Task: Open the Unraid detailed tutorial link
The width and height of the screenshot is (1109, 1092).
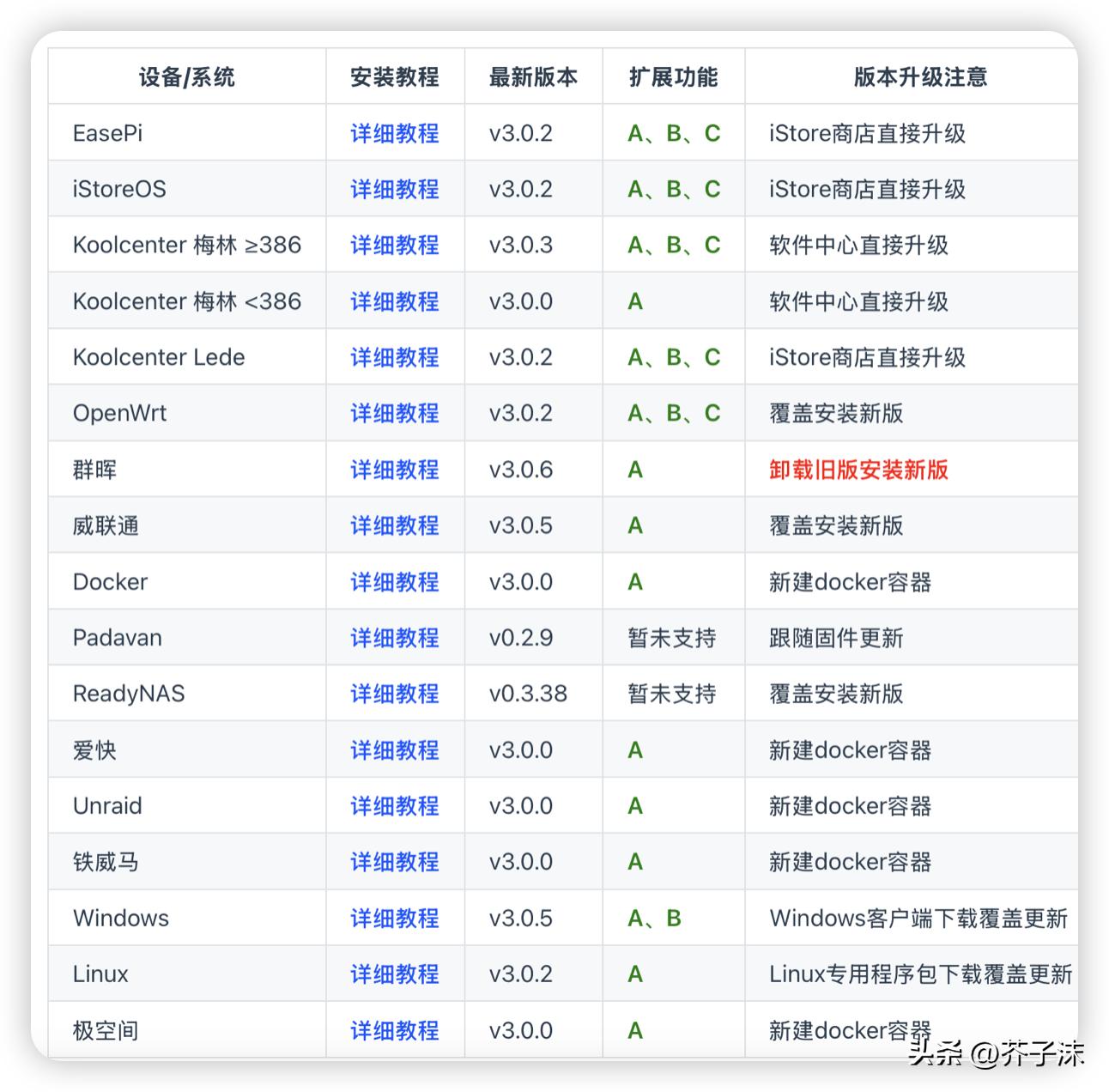Action: [394, 806]
